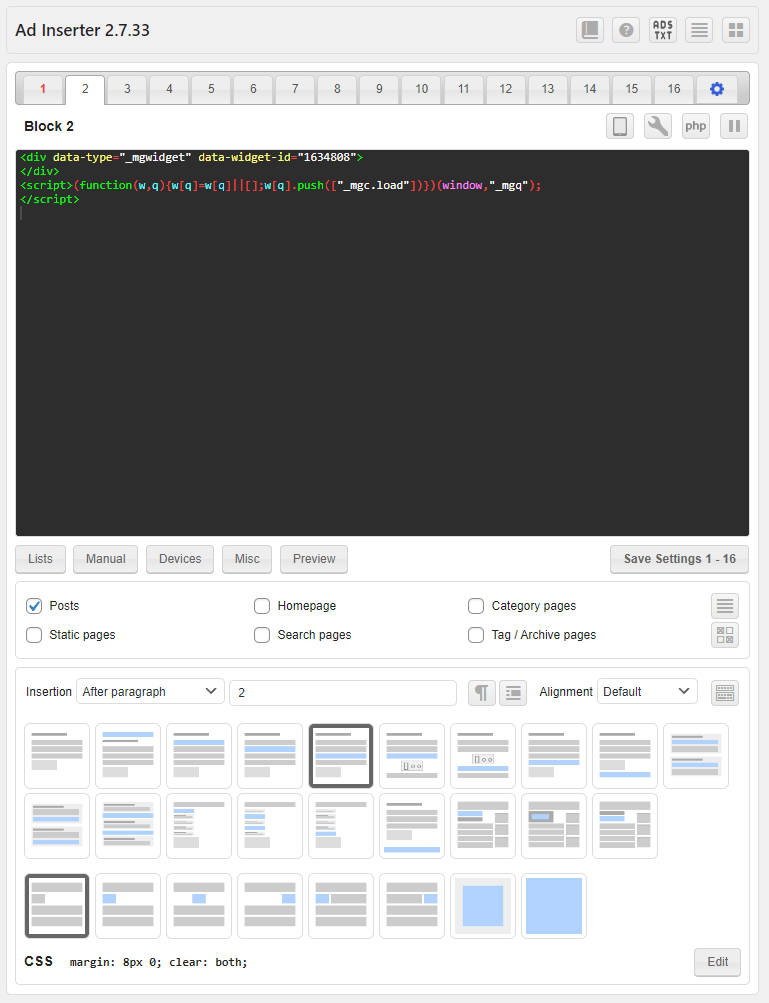Open the documentation book icon
769x1003 pixels.
590,30
